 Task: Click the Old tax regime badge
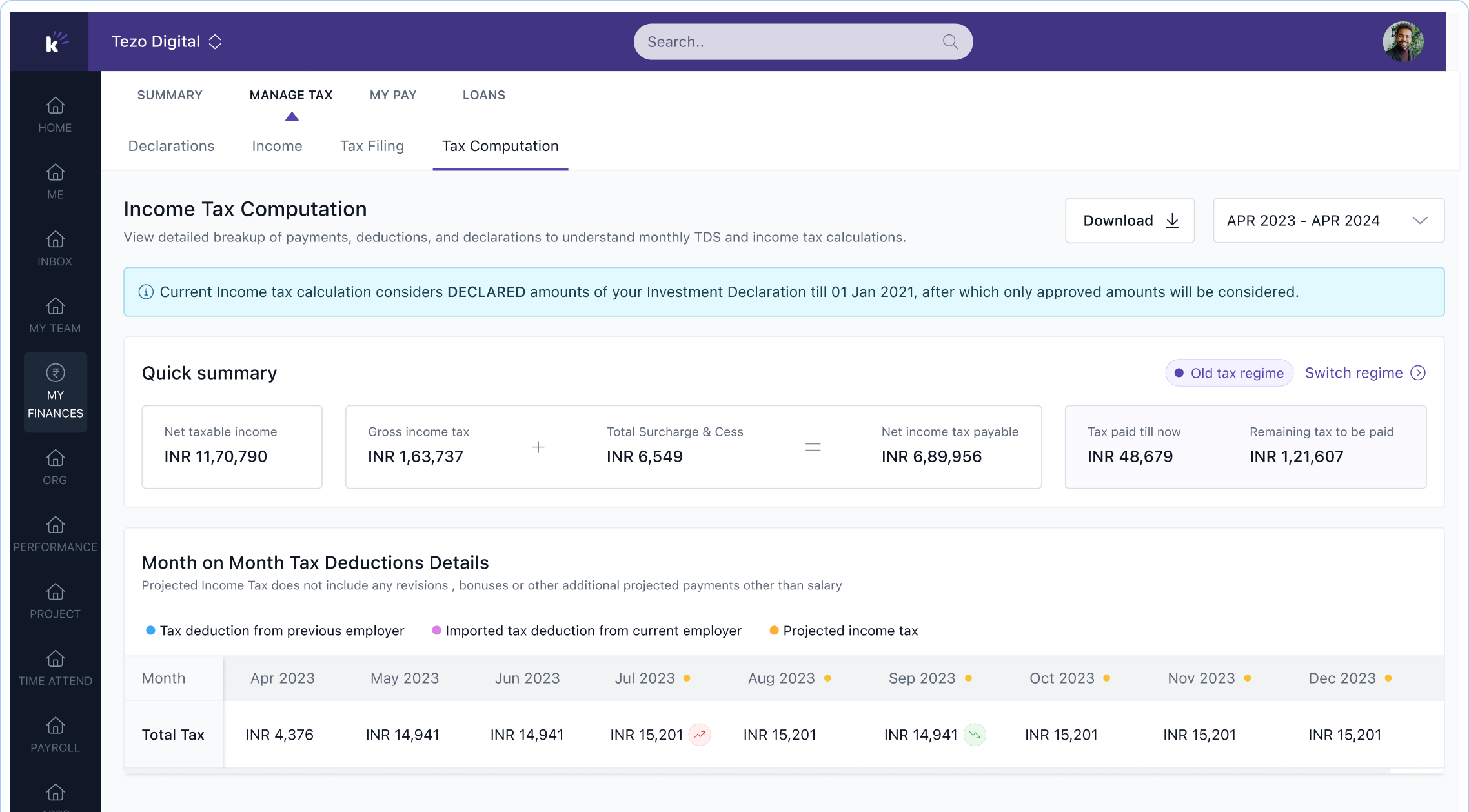pyautogui.click(x=1229, y=373)
